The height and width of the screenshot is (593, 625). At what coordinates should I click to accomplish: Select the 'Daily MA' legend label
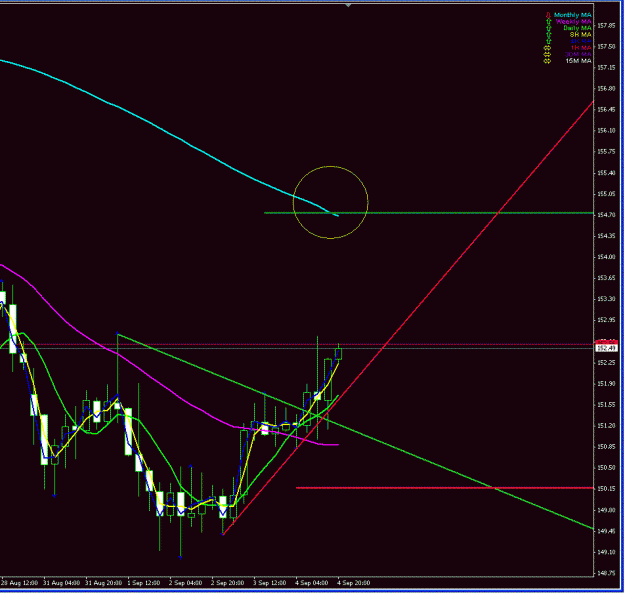point(577,28)
